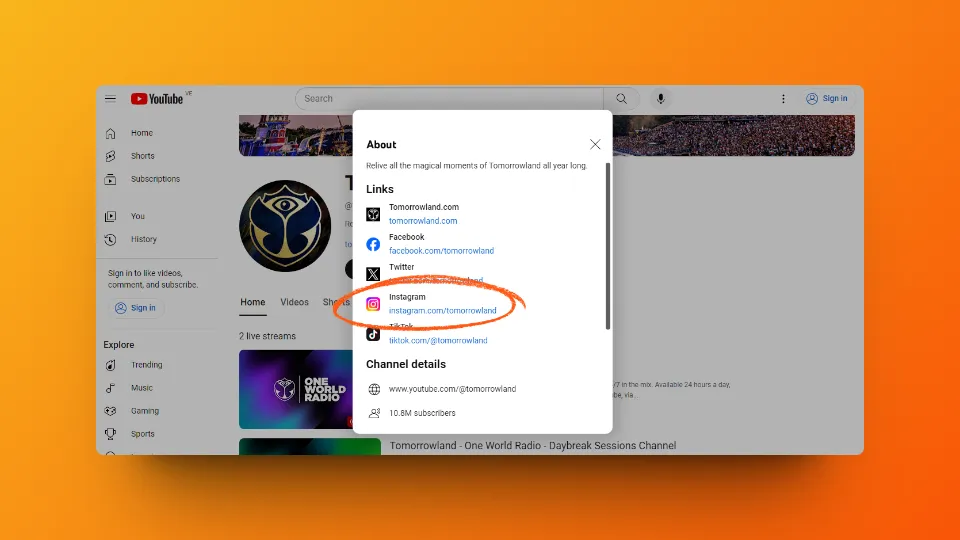The height and width of the screenshot is (540, 960).
Task: Click the sidebar Sign in button
Action: pos(136,308)
